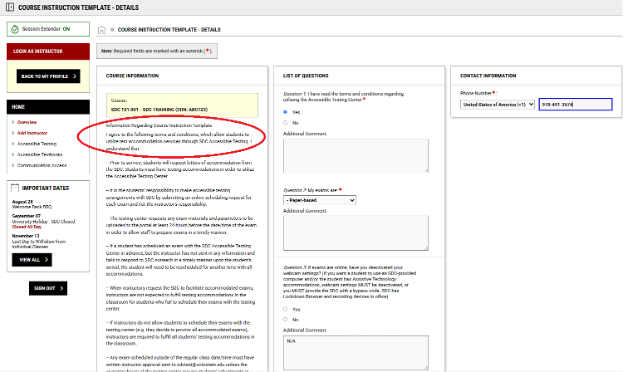Click the Contact Information panel heading

click(x=488, y=76)
